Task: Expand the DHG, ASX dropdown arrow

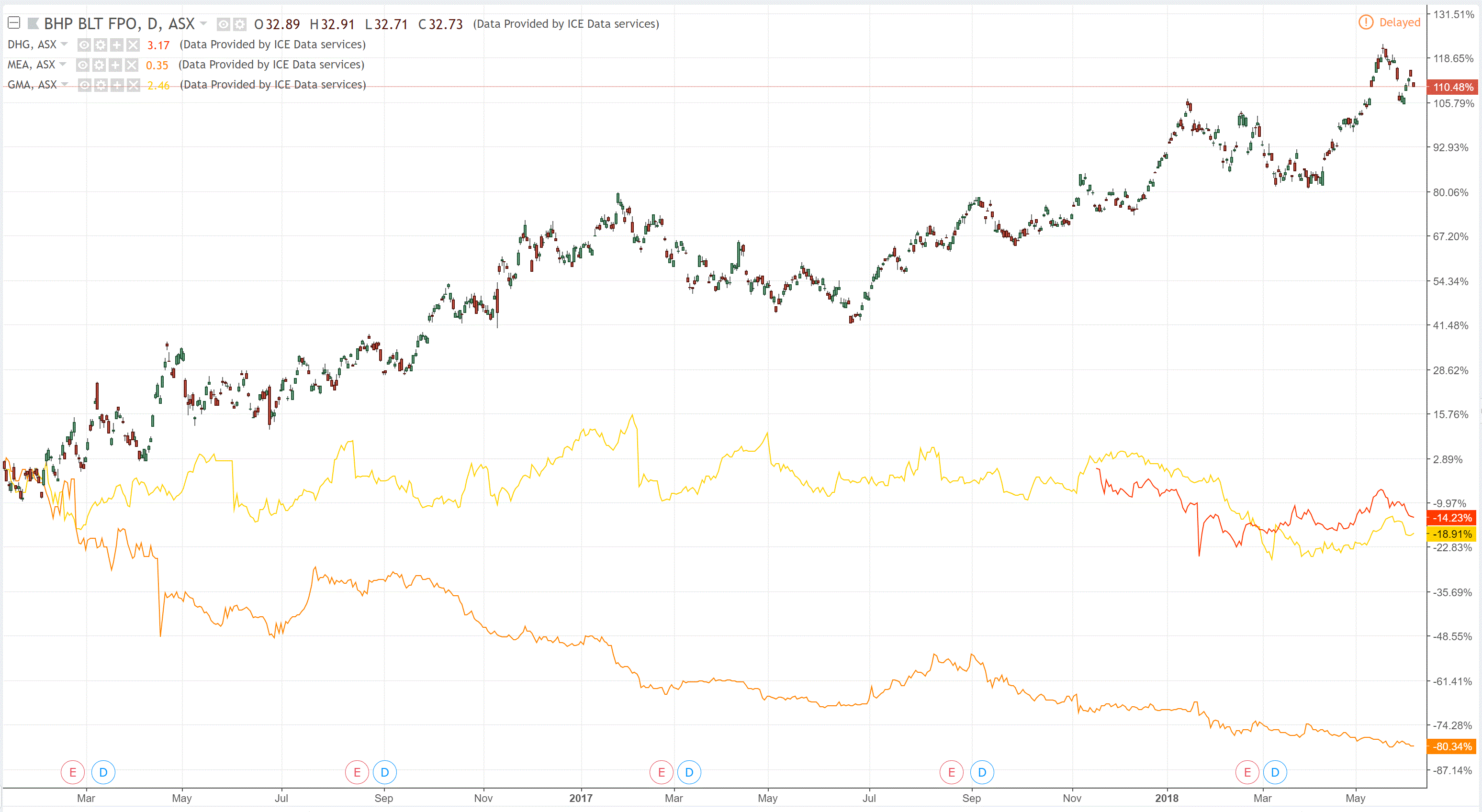Action: [65, 44]
